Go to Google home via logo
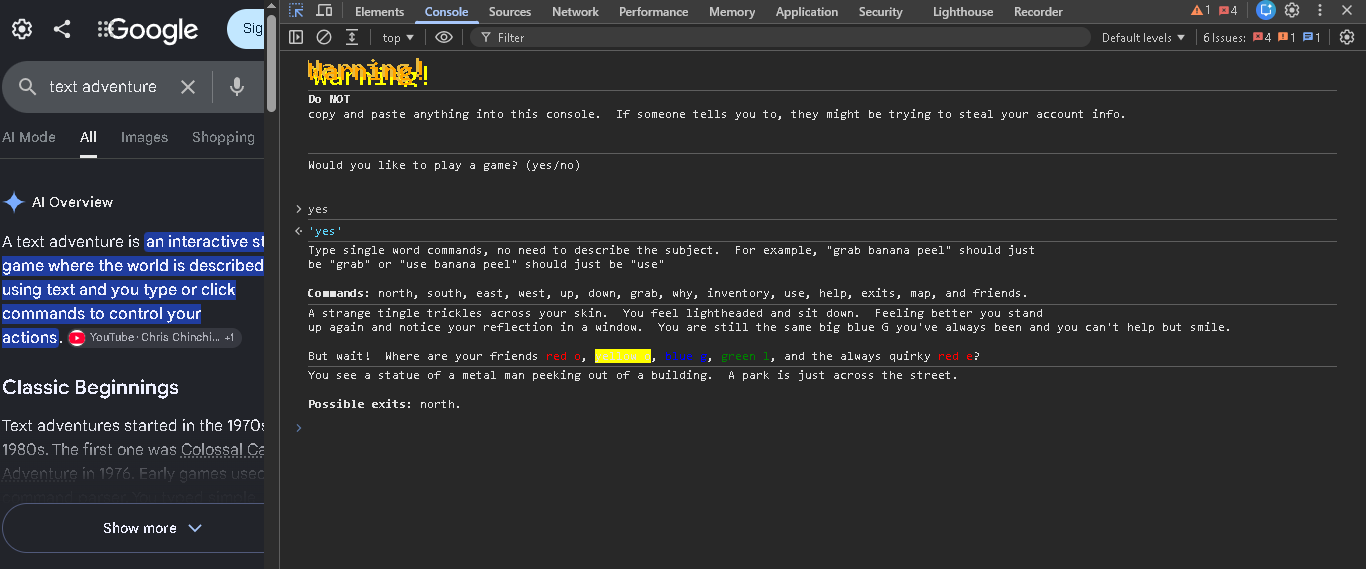1366x569 pixels. [x=153, y=30]
